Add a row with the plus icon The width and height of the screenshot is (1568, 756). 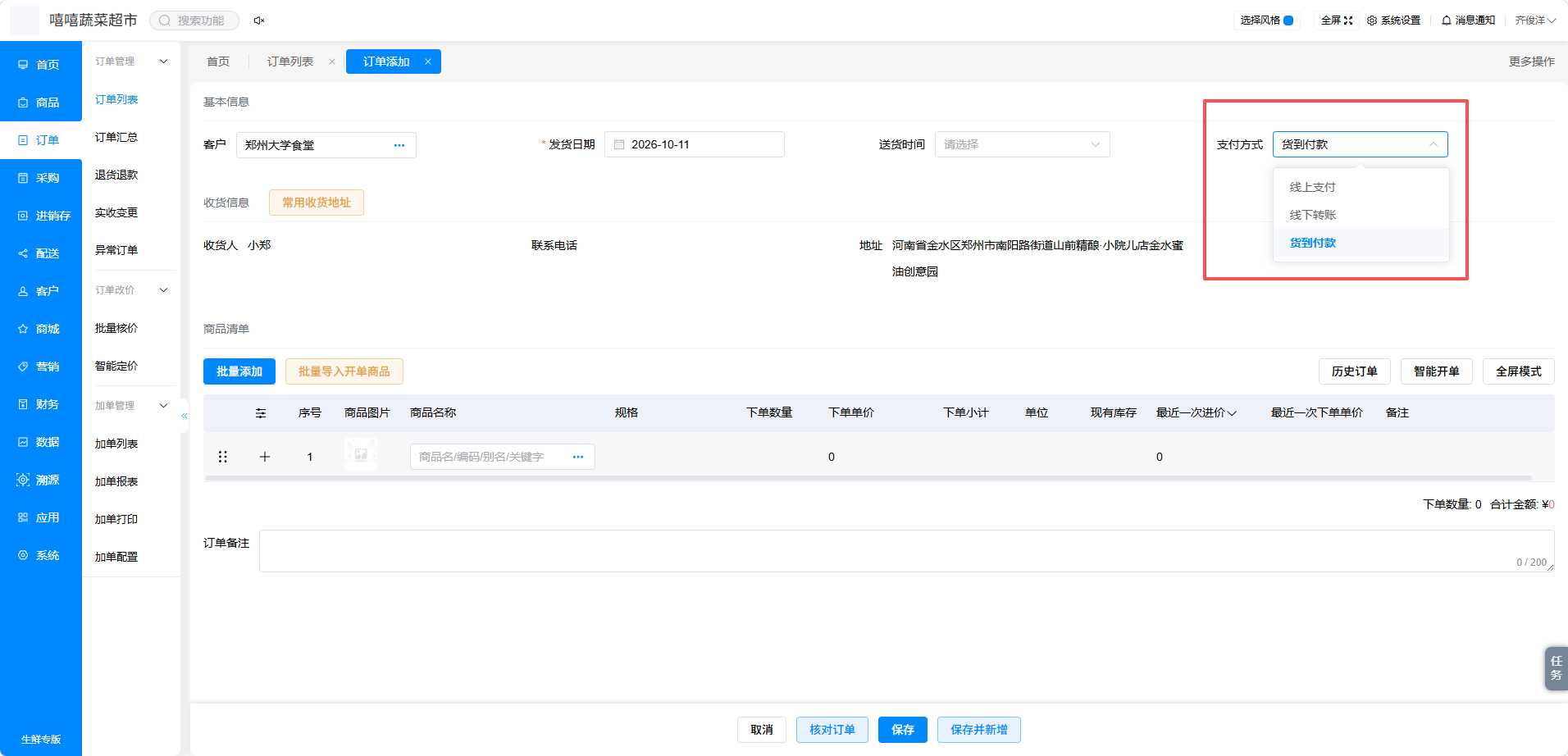point(265,457)
